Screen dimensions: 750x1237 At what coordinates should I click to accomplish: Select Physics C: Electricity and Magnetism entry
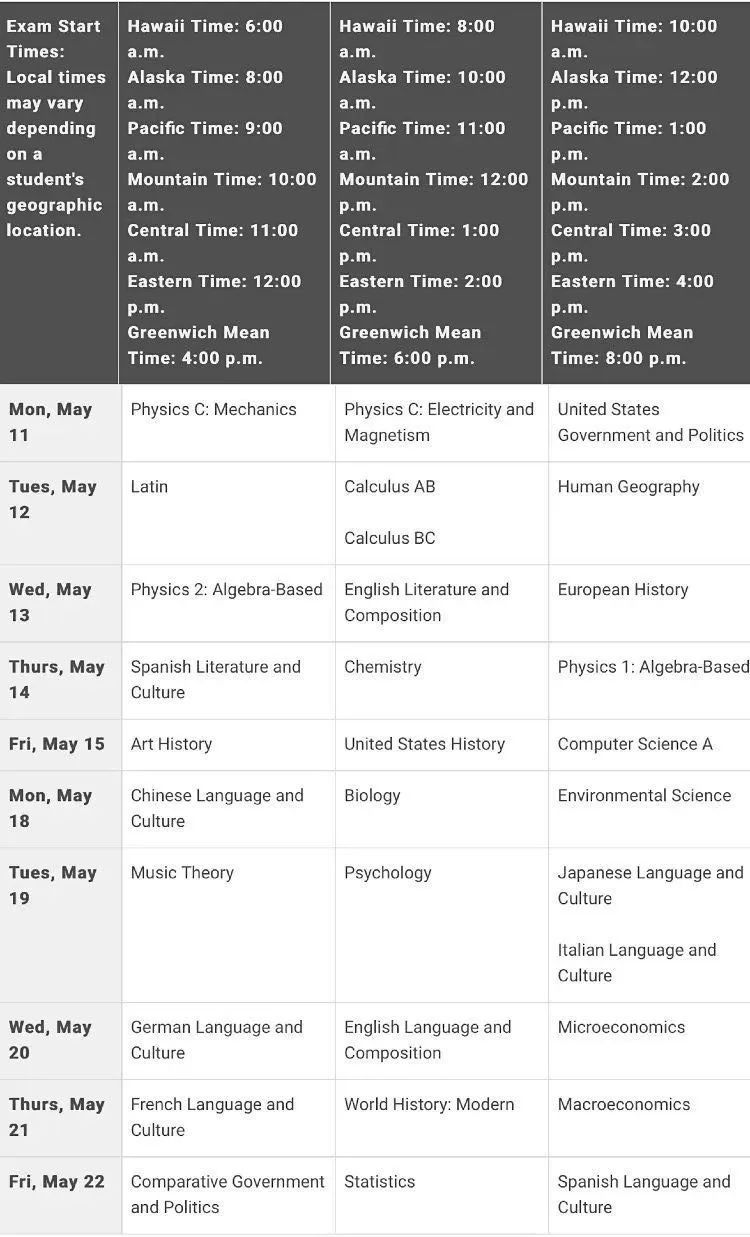click(438, 422)
